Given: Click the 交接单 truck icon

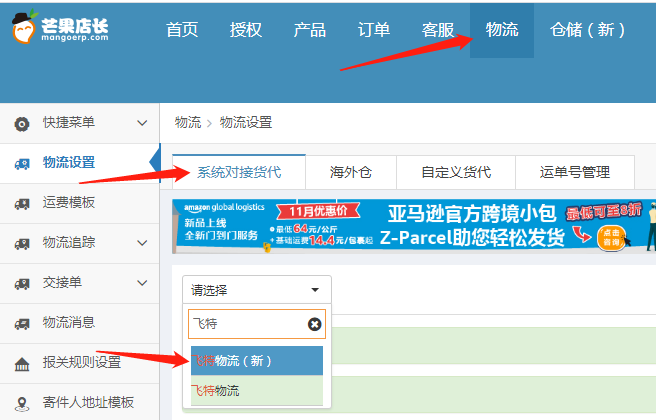Looking at the screenshot, I should [x=22, y=284].
